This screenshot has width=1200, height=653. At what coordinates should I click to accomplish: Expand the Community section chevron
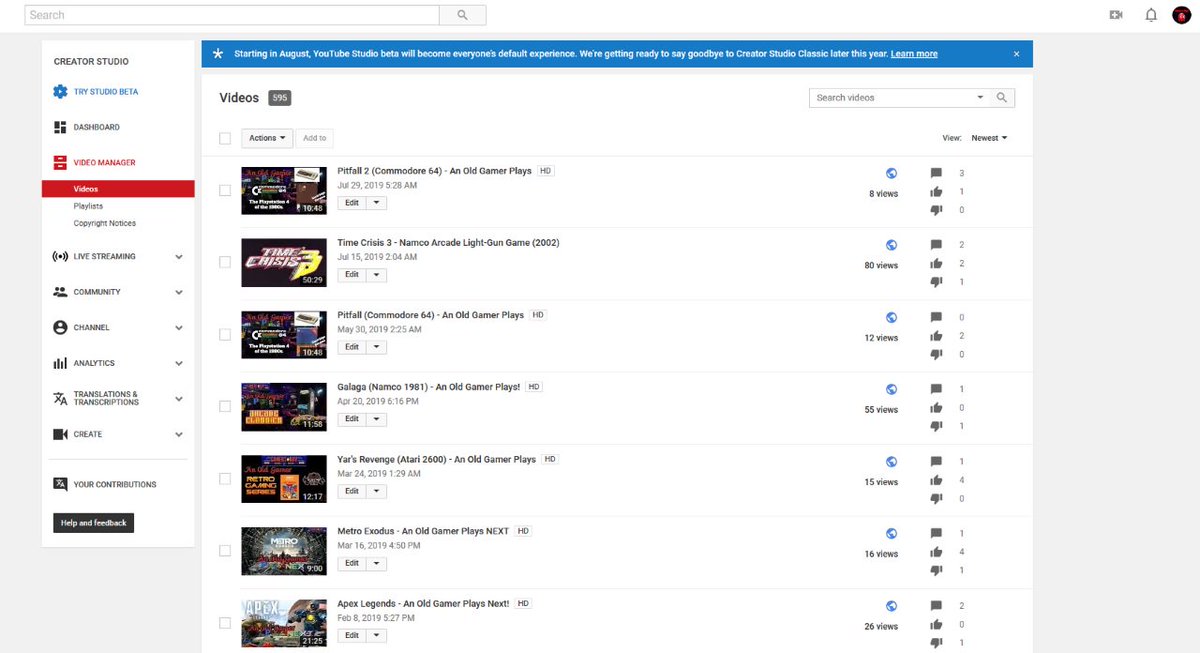179,293
